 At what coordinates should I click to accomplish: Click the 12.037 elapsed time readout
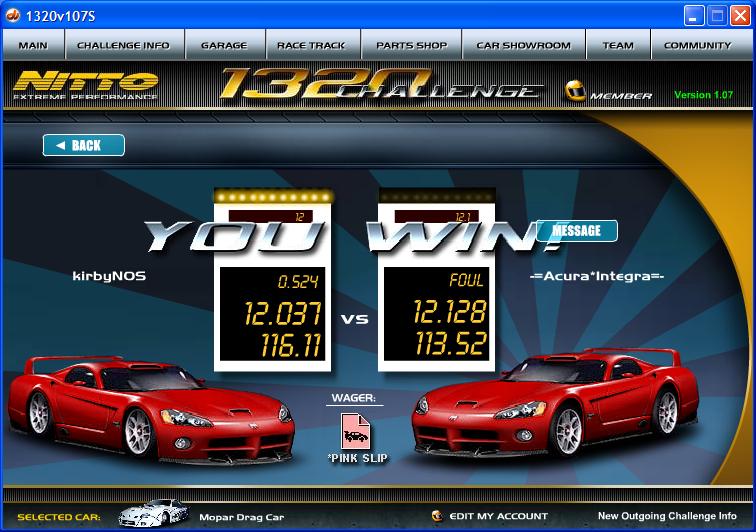click(x=283, y=314)
